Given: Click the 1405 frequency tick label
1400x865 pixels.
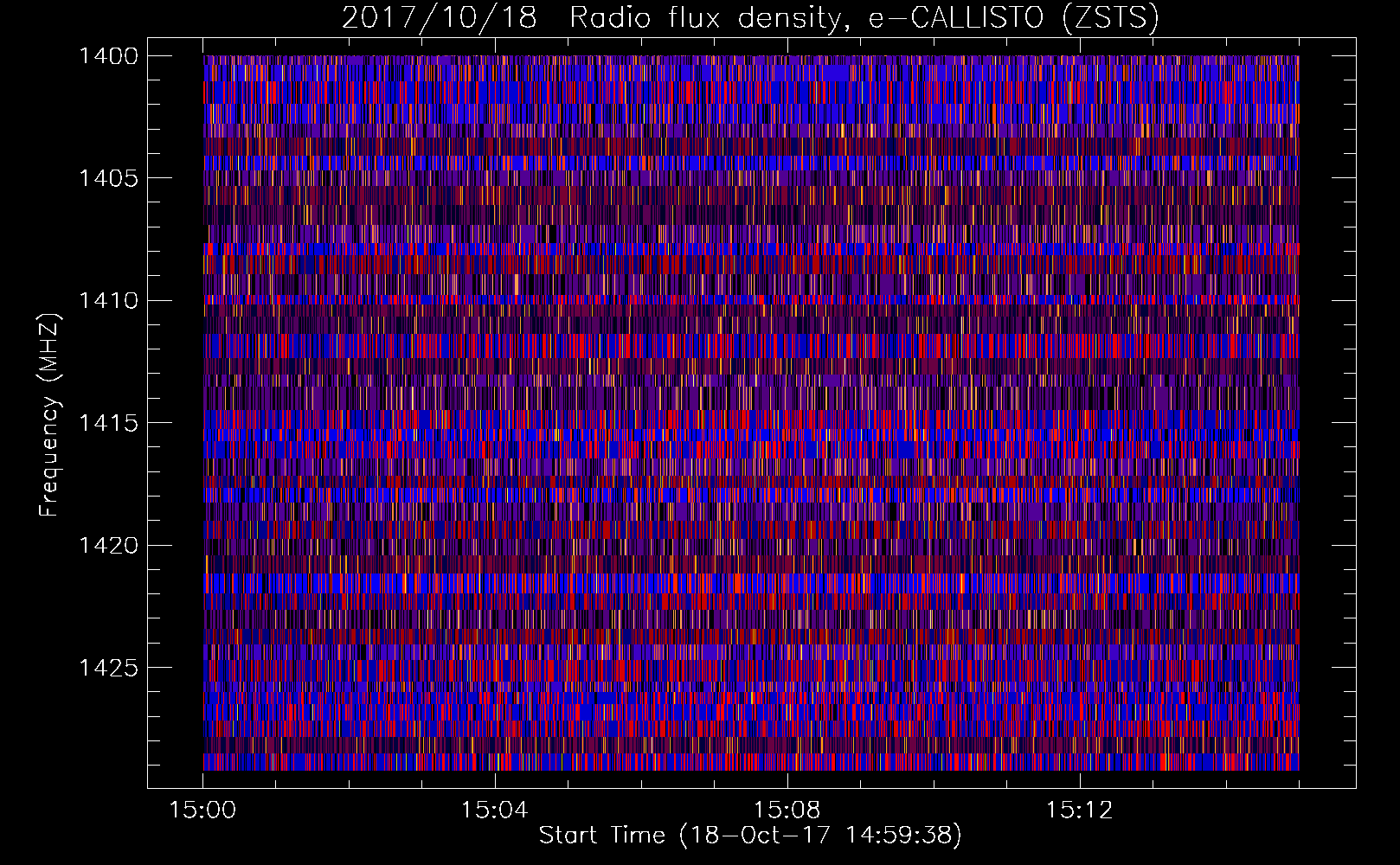Looking at the screenshot, I should 108,178.
